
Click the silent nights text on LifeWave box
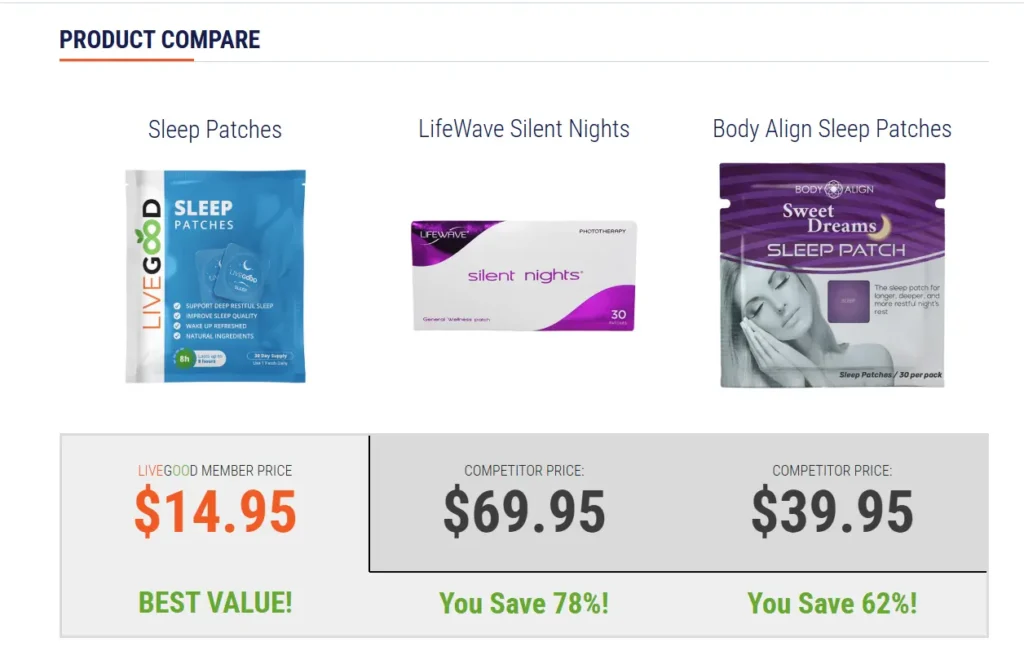click(525, 275)
